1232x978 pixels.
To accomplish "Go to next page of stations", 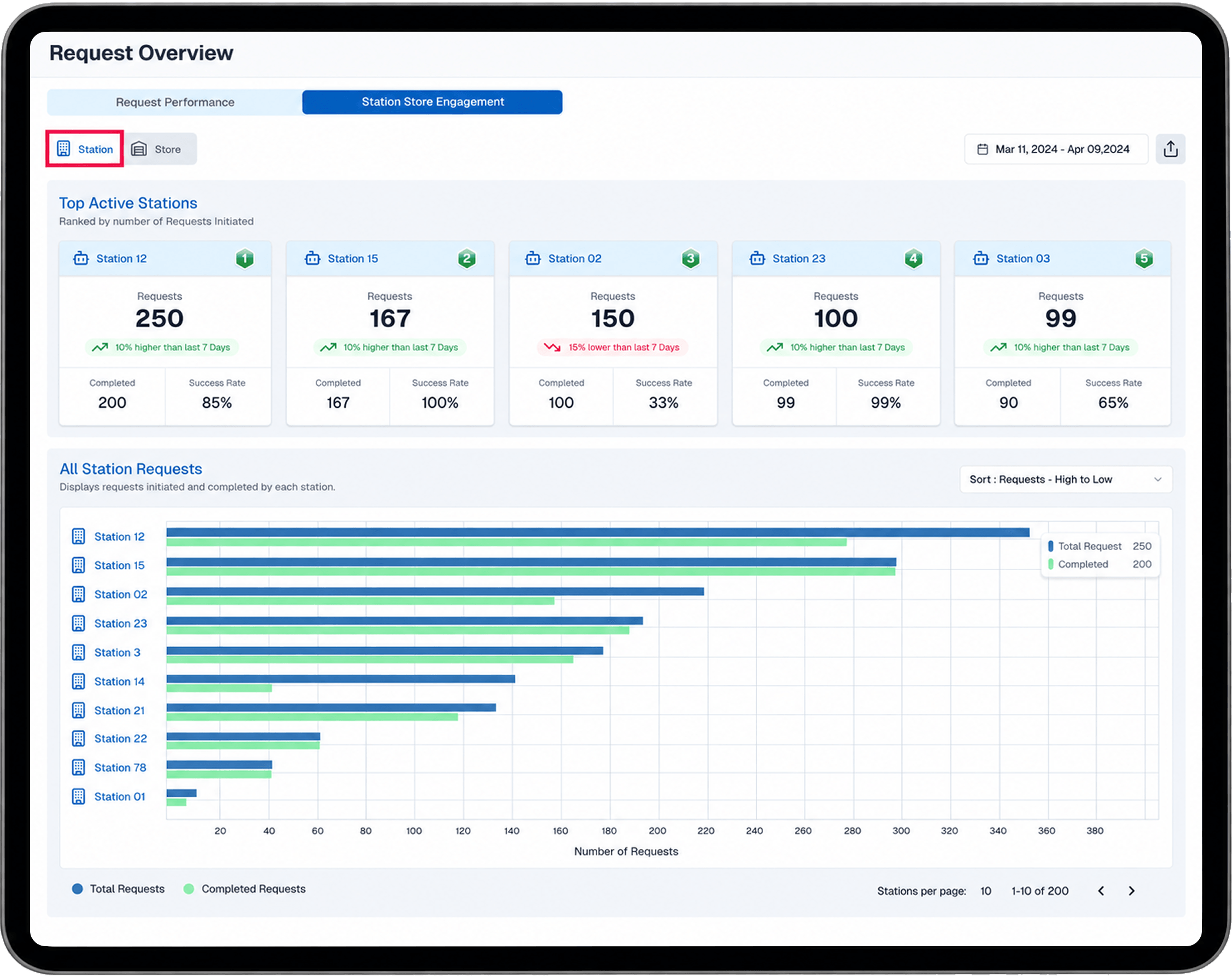I will click(x=1131, y=891).
